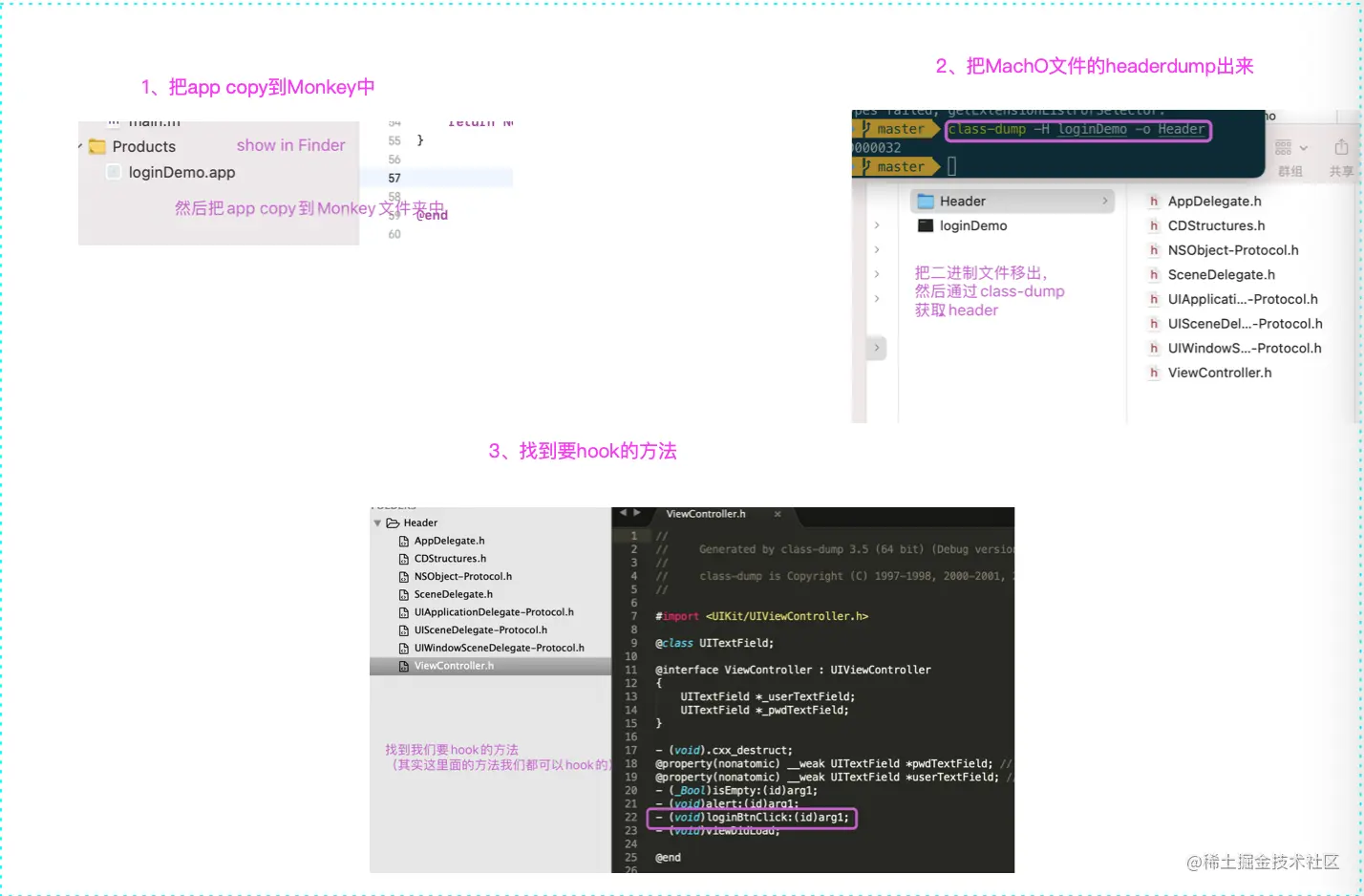Open UIWindowSceneDelegate-Protocol.h in Sublime sidebar

pyautogui.click(x=491, y=648)
